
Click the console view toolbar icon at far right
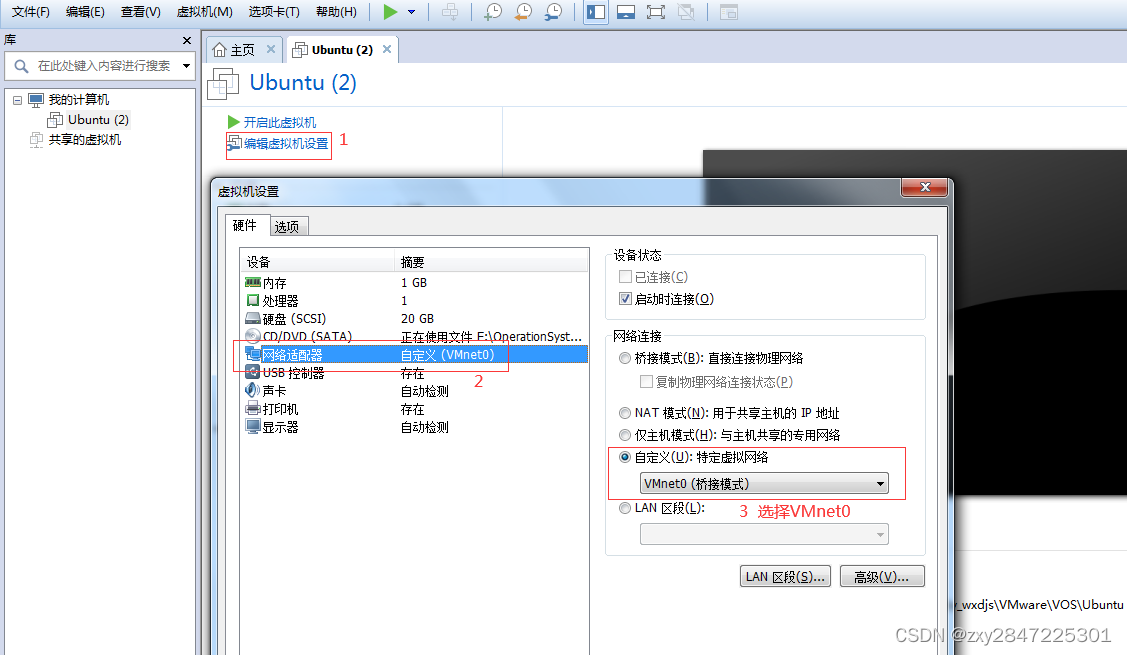tap(729, 12)
